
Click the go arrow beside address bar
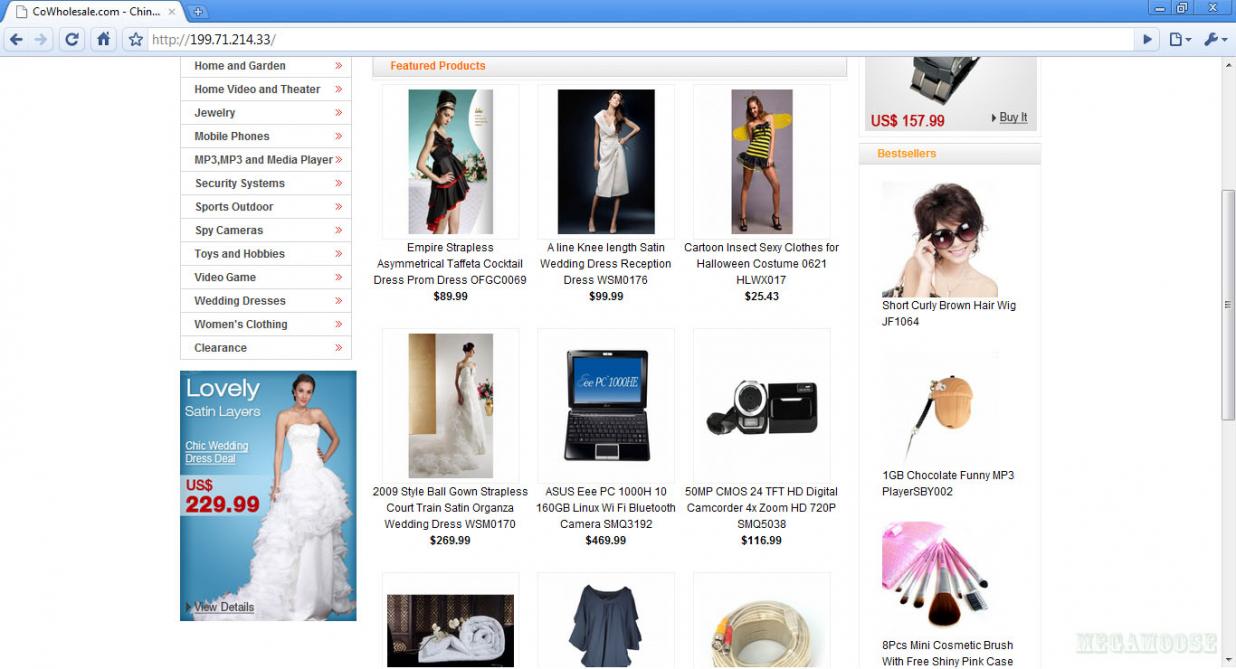1149,40
